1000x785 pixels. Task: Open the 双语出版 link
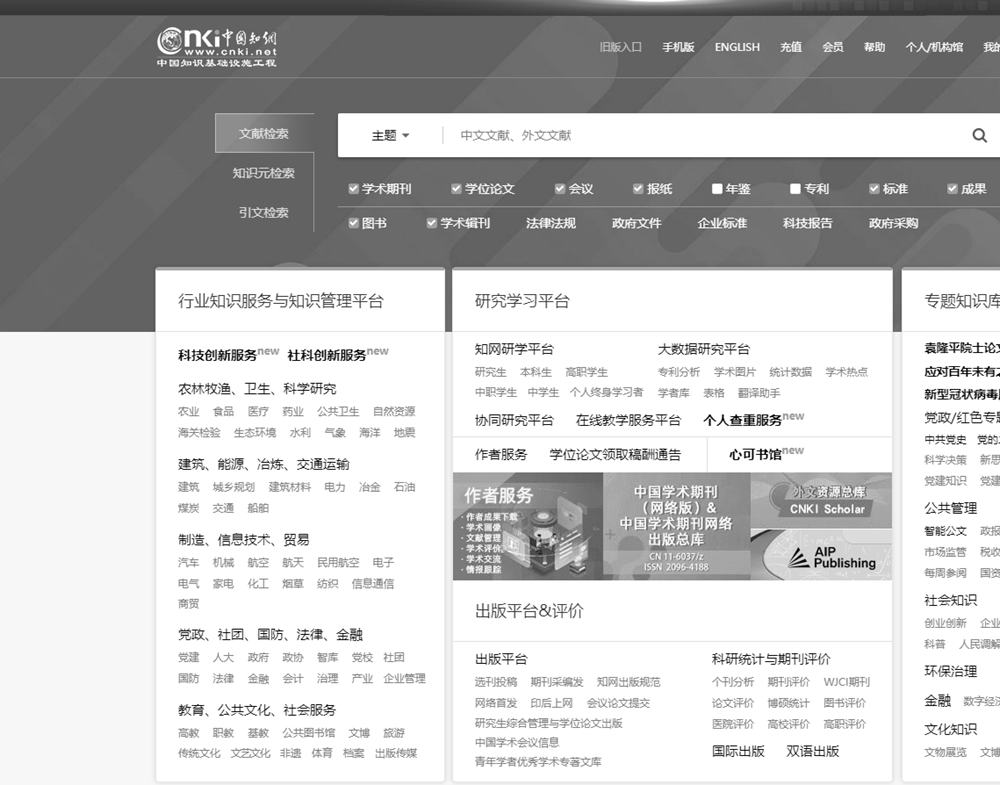[812, 751]
